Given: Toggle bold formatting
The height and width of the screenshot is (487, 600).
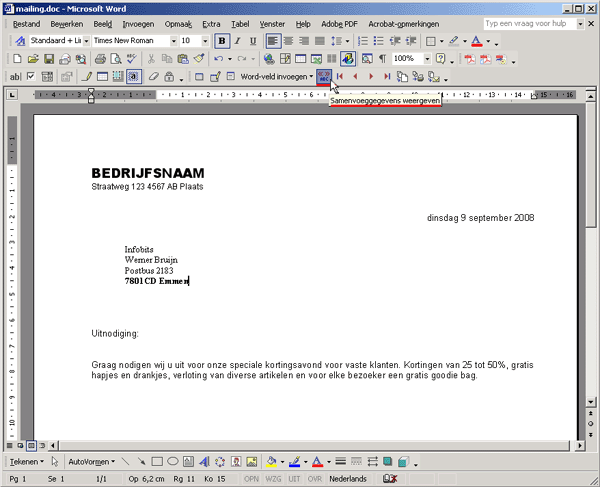Looking at the screenshot, I should 222,41.
